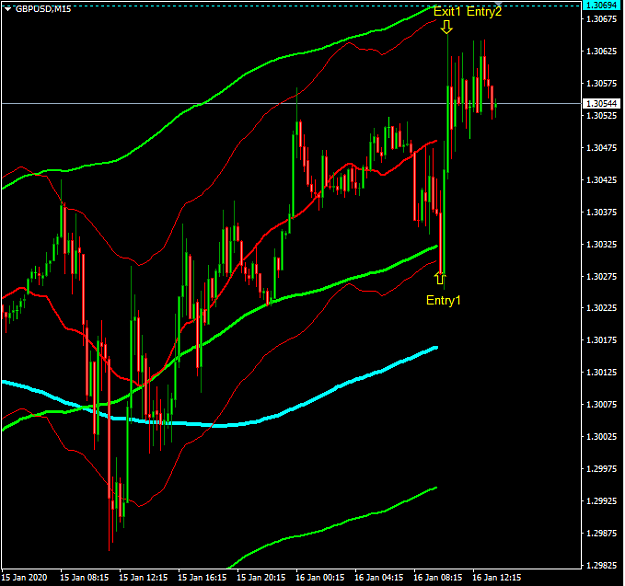
Task: Select time axis label 15 Jan 20:15
Action: pos(261,578)
